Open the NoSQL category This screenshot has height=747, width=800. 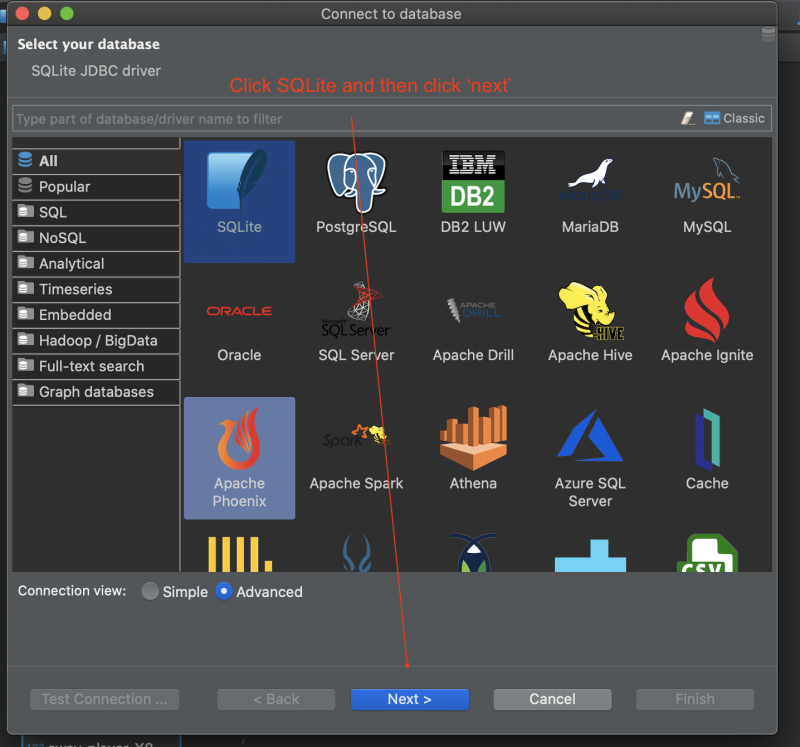click(x=96, y=238)
